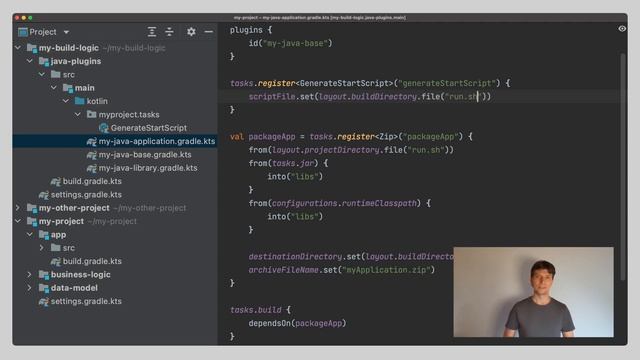
Task: Click the my-other-project folder icon
Action: click(32, 208)
